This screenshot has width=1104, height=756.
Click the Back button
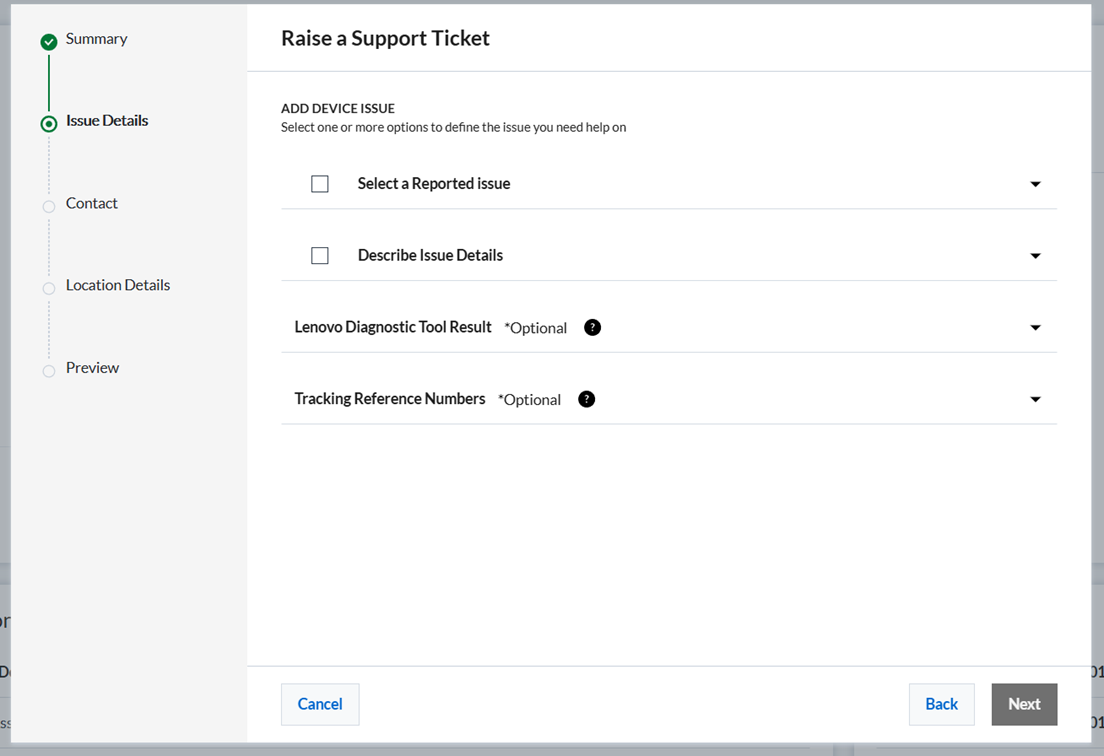click(941, 704)
